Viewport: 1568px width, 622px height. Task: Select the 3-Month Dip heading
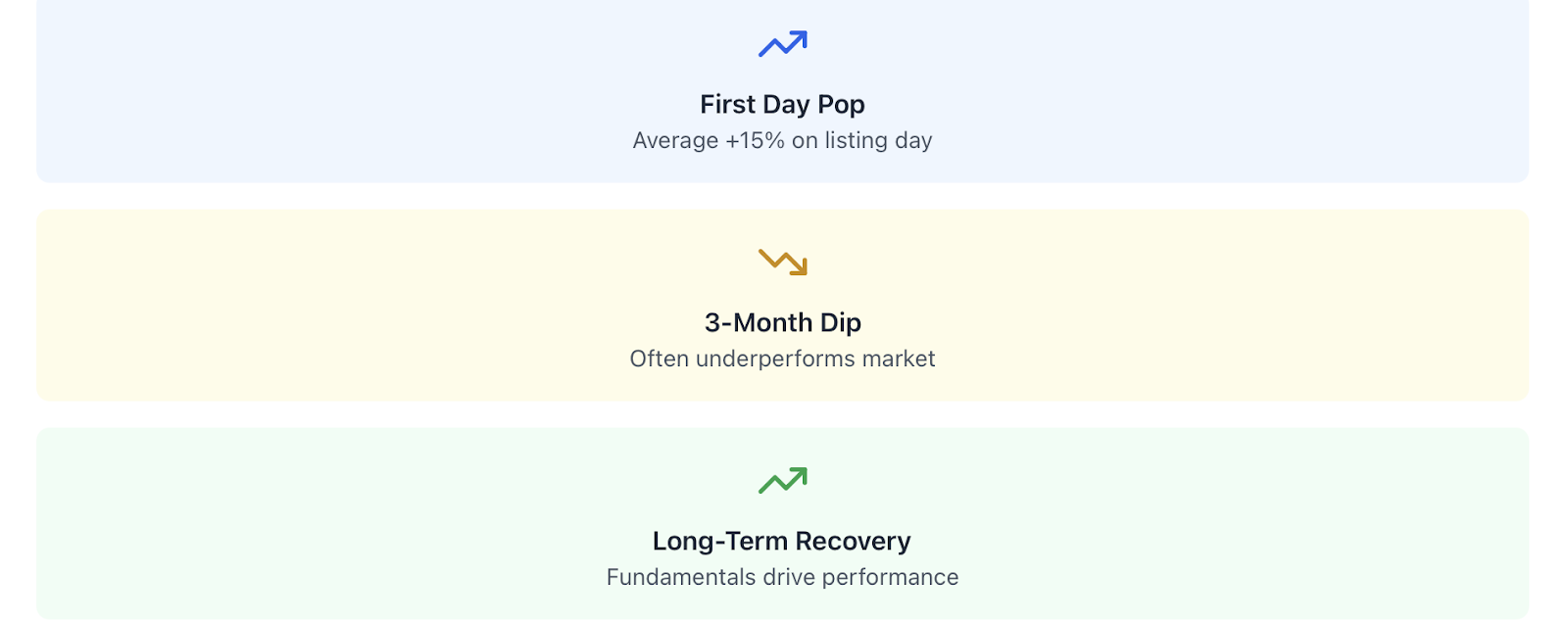(782, 322)
